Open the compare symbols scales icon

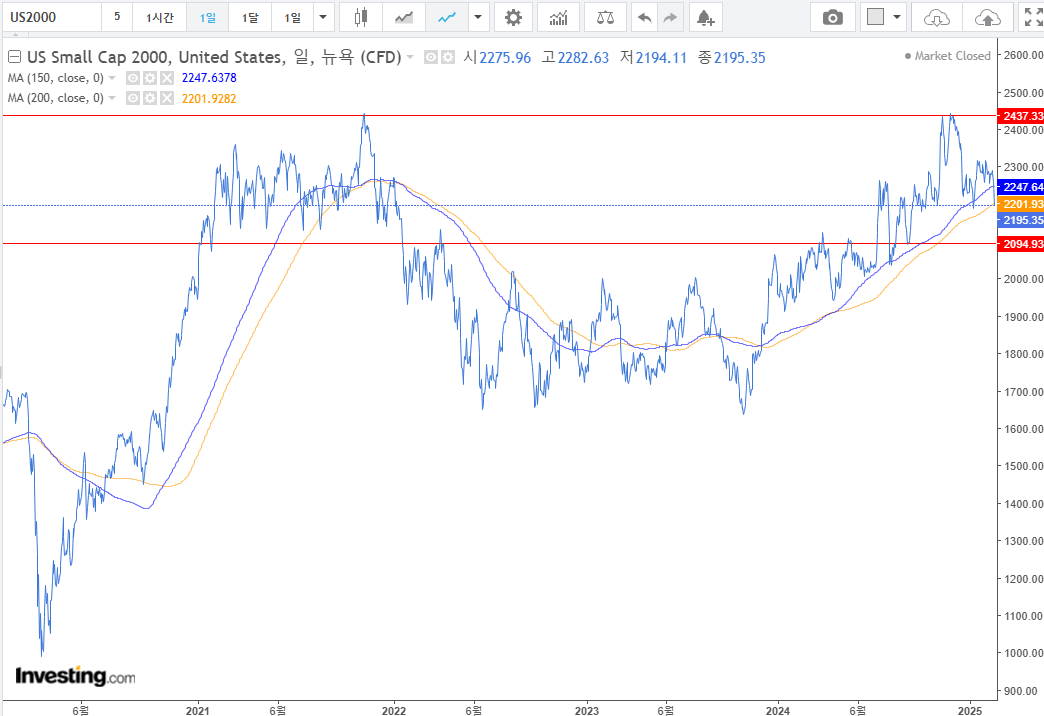[x=605, y=17]
